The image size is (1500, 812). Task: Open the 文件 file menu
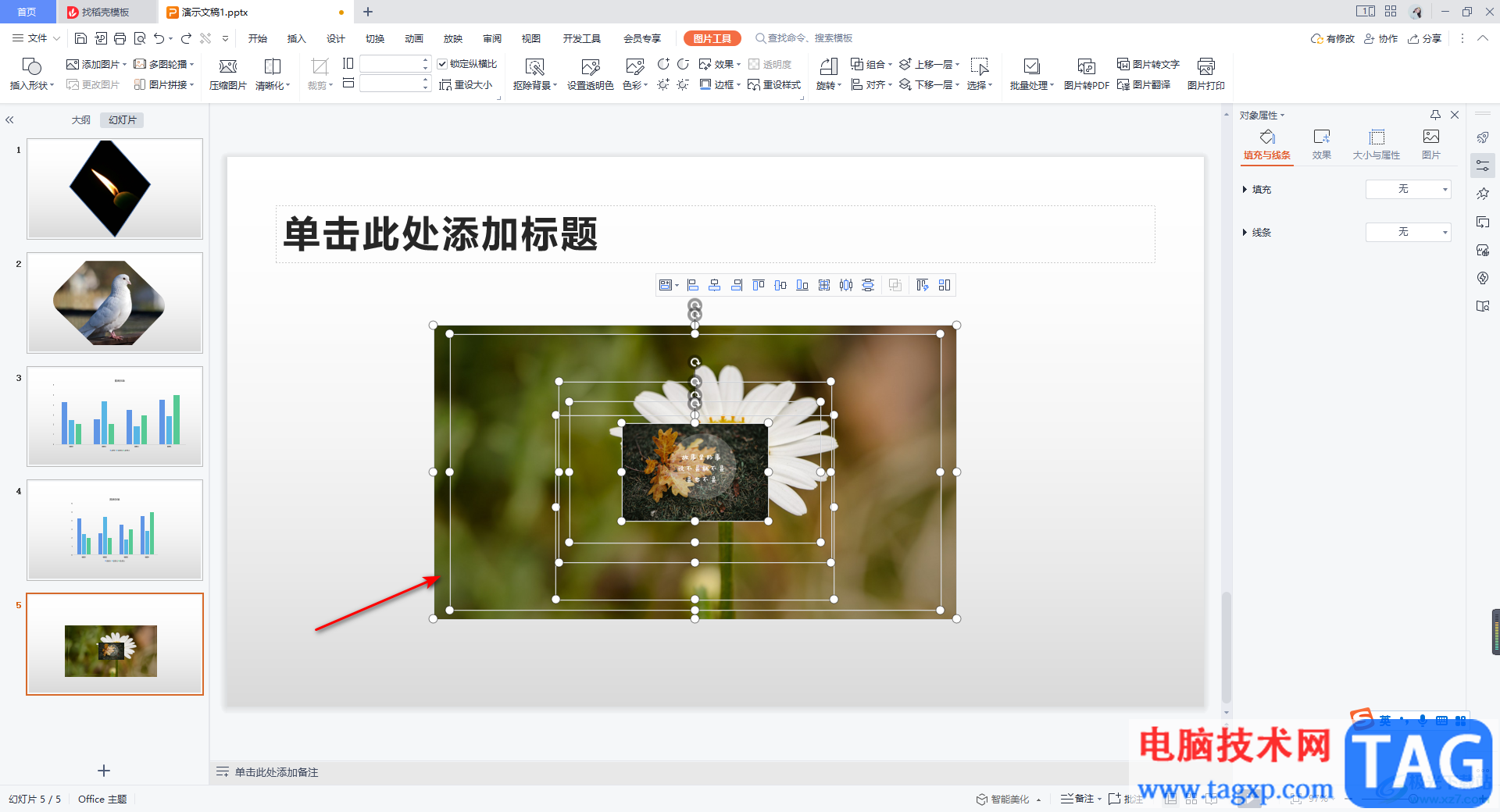point(37,38)
